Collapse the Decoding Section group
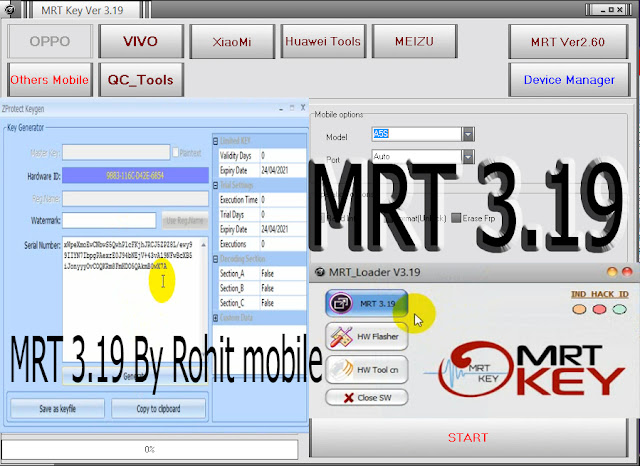The height and width of the screenshot is (466, 640). pos(216,259)
